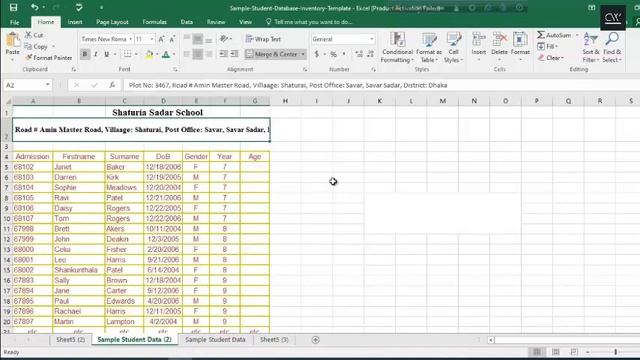Switch to the Data tab
The height and width of the screenshot is (360, 640).
click(x=187, y=22)
